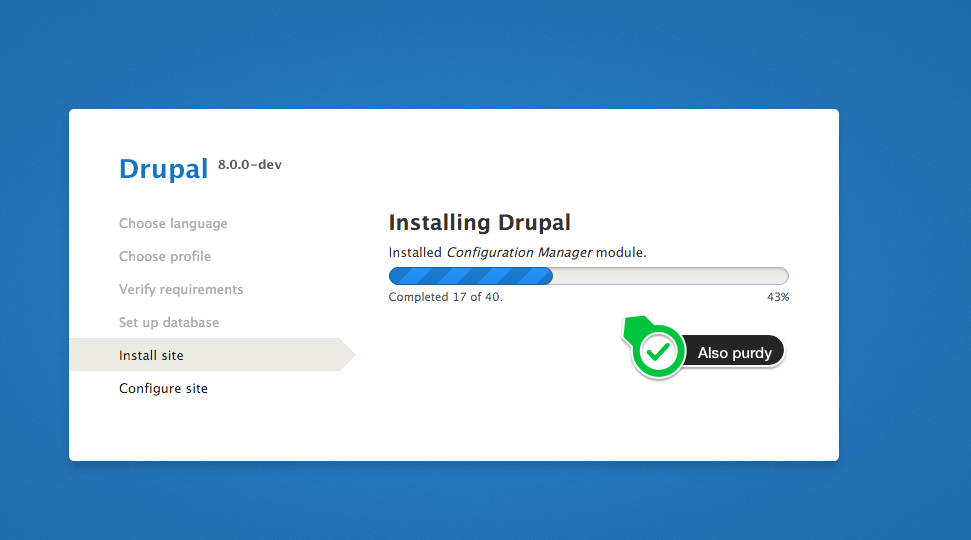
Task: Click the 8.0.0-dev version label
Action: pyautogui.click(x=250, y=165)
